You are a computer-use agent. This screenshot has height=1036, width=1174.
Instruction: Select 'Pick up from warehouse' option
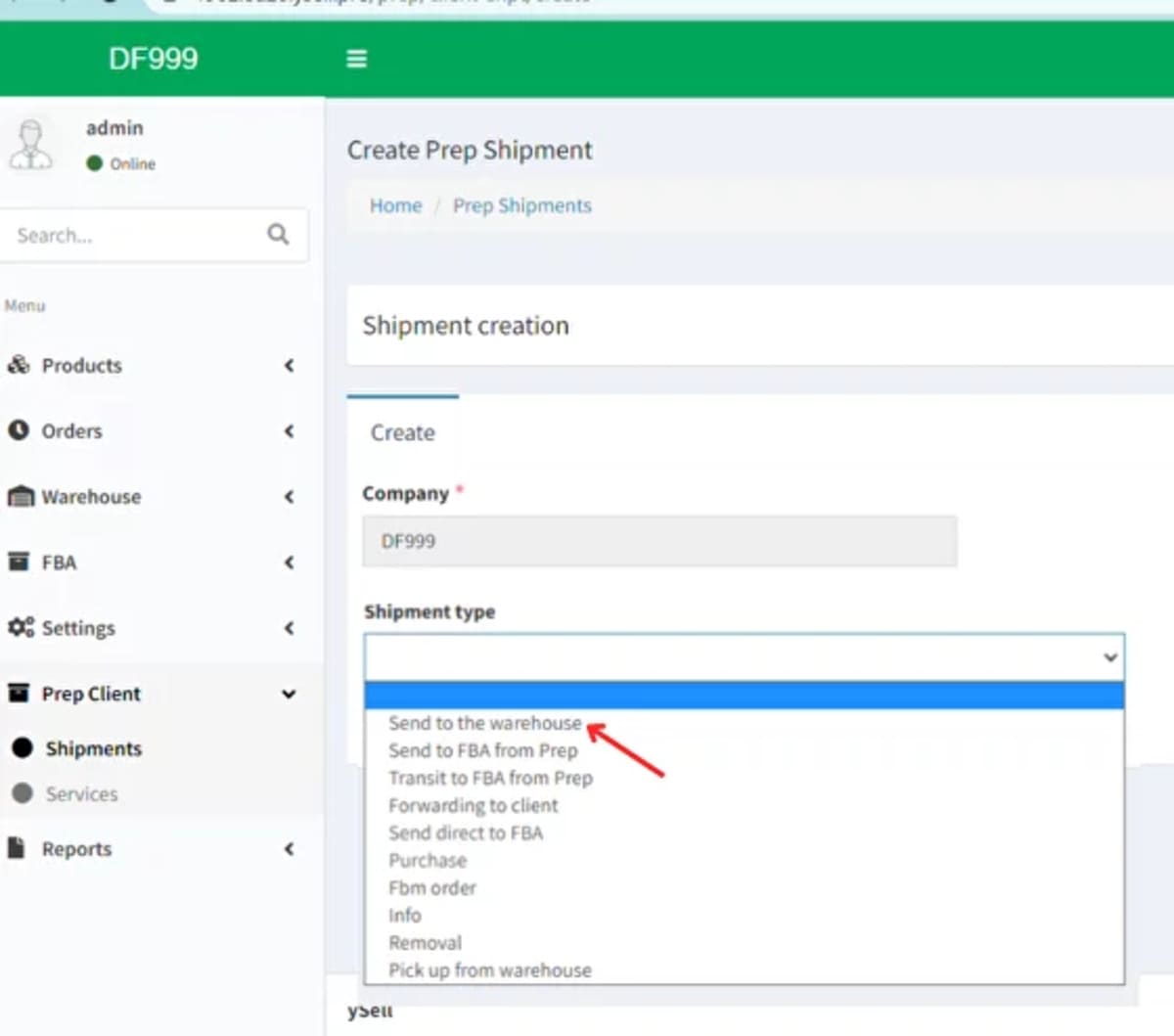tap(489, 969)
